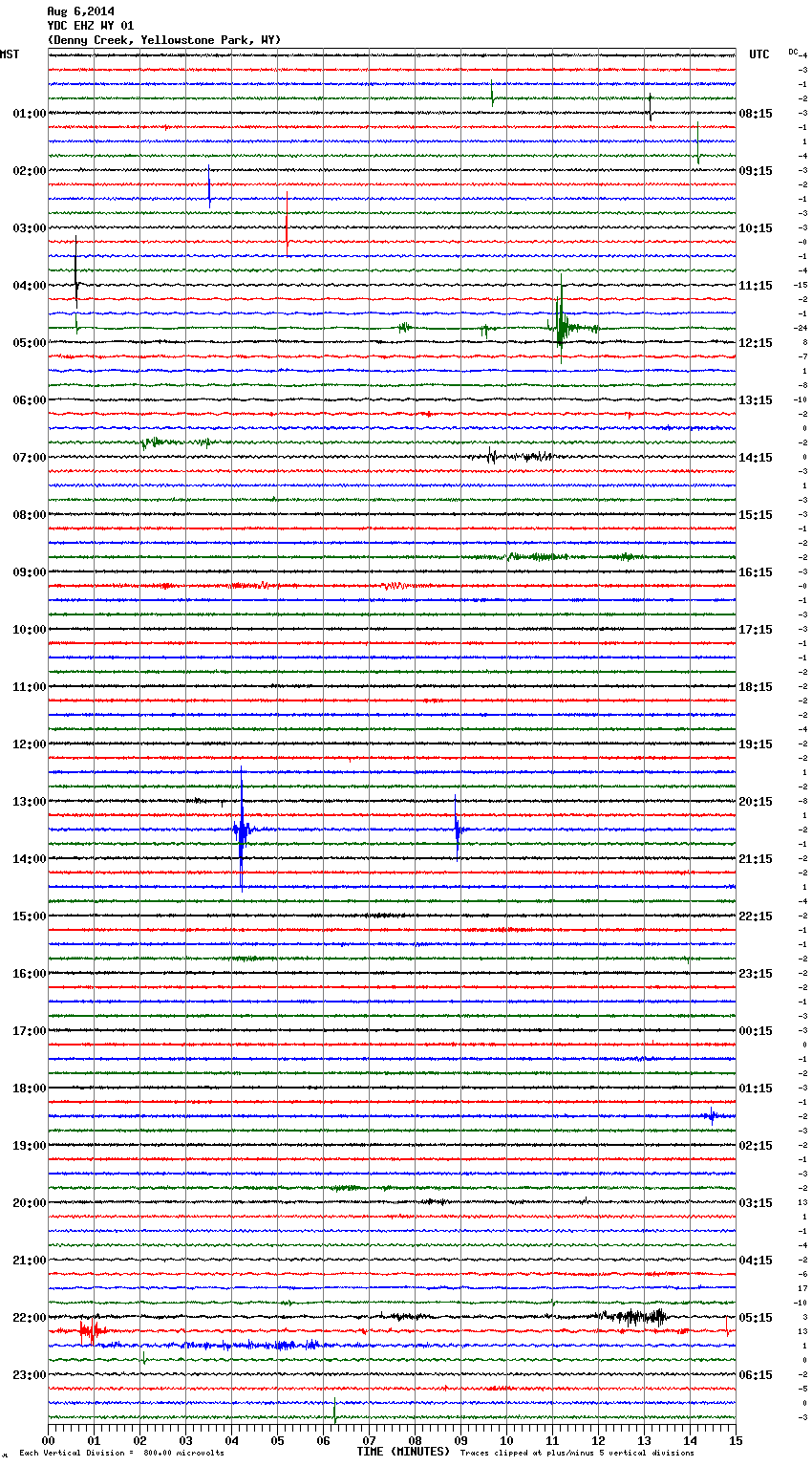812x1466 pixels.
Task: Select the 08:00 MST time label
Action: [x=30, y=515]
